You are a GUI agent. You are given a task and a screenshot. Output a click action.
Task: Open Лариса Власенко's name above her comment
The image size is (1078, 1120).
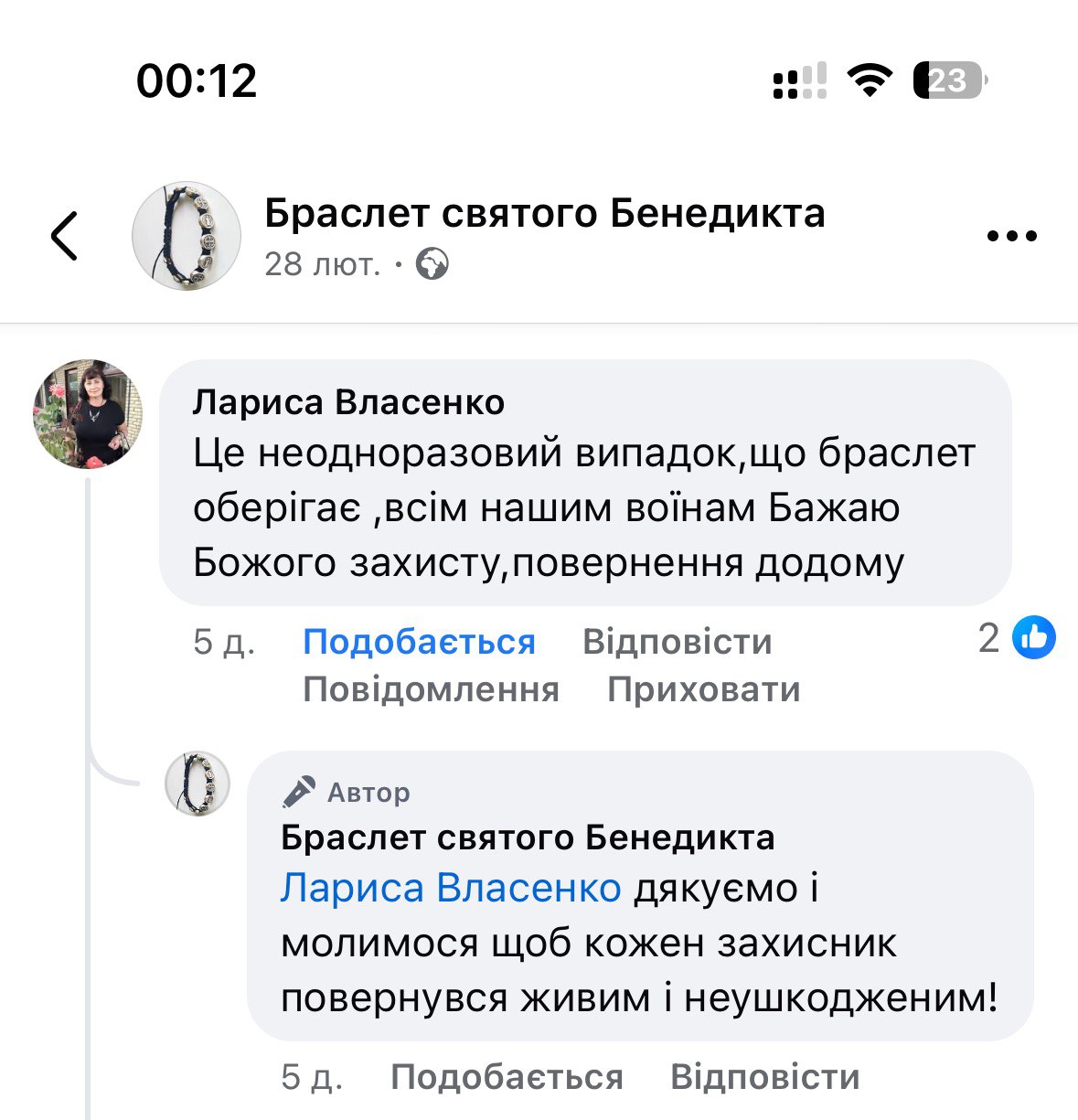[348, 402]
